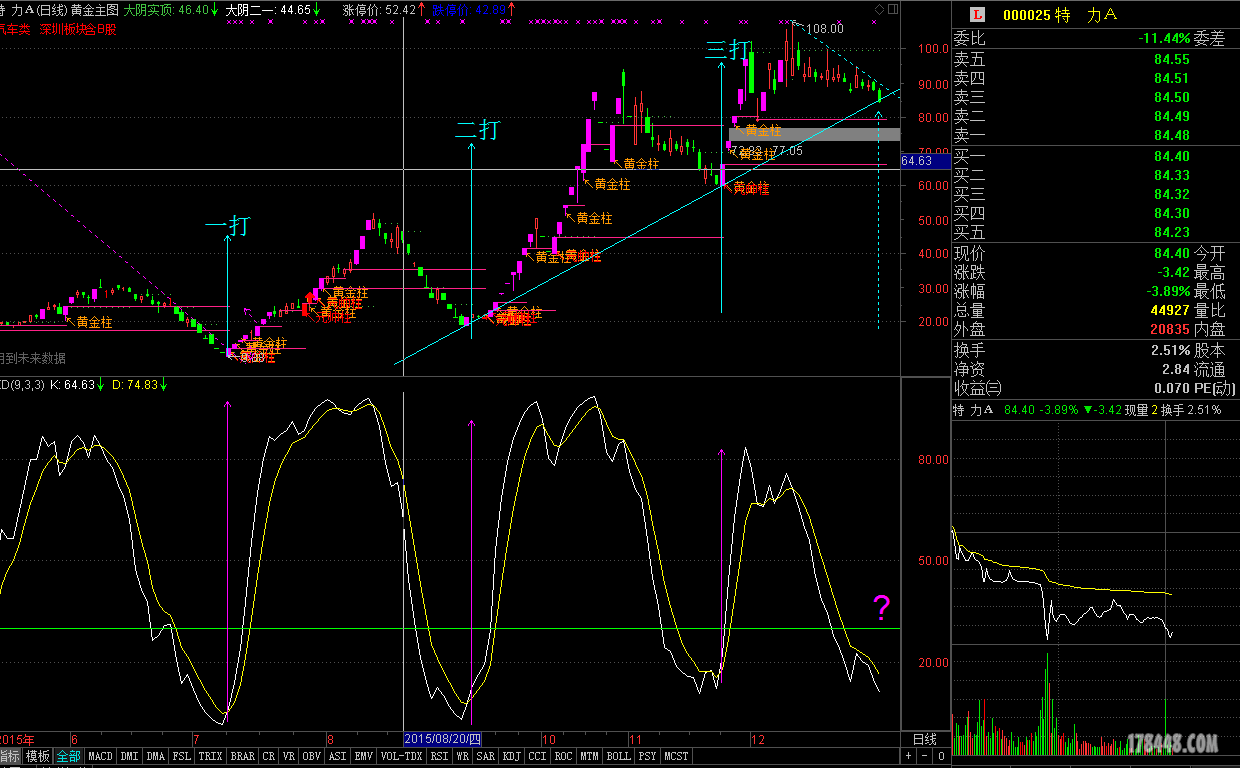1240x768 pixels.
Task: Select the KDJ indicator tab
Action: [512, 756]
